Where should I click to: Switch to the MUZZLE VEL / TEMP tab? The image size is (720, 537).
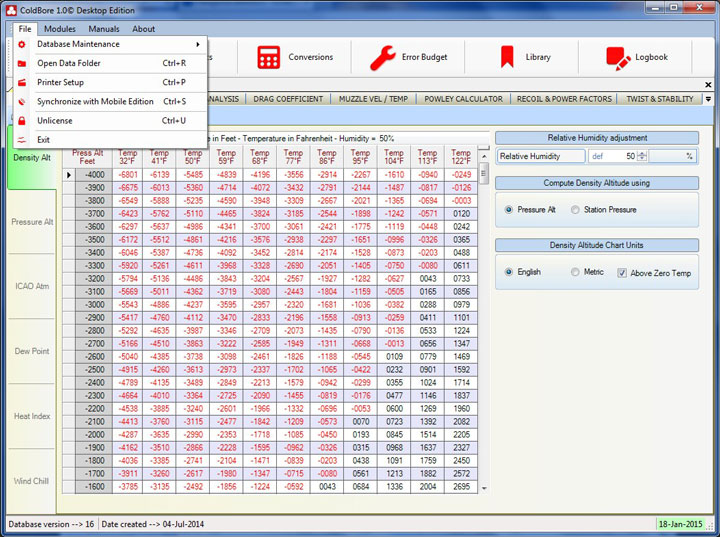(x=373, y=99)
